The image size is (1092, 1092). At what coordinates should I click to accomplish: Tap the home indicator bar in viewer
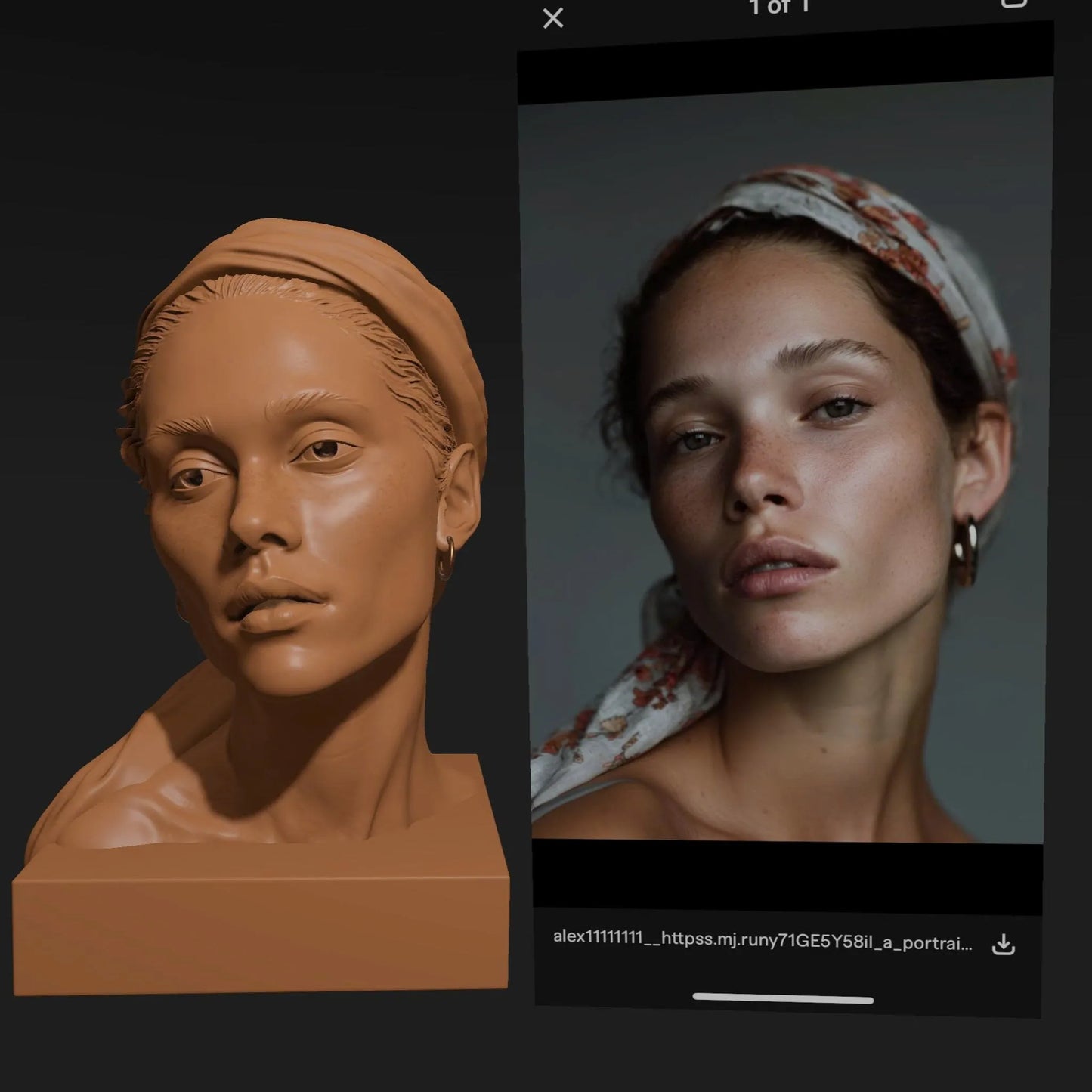tap(783, 999)
